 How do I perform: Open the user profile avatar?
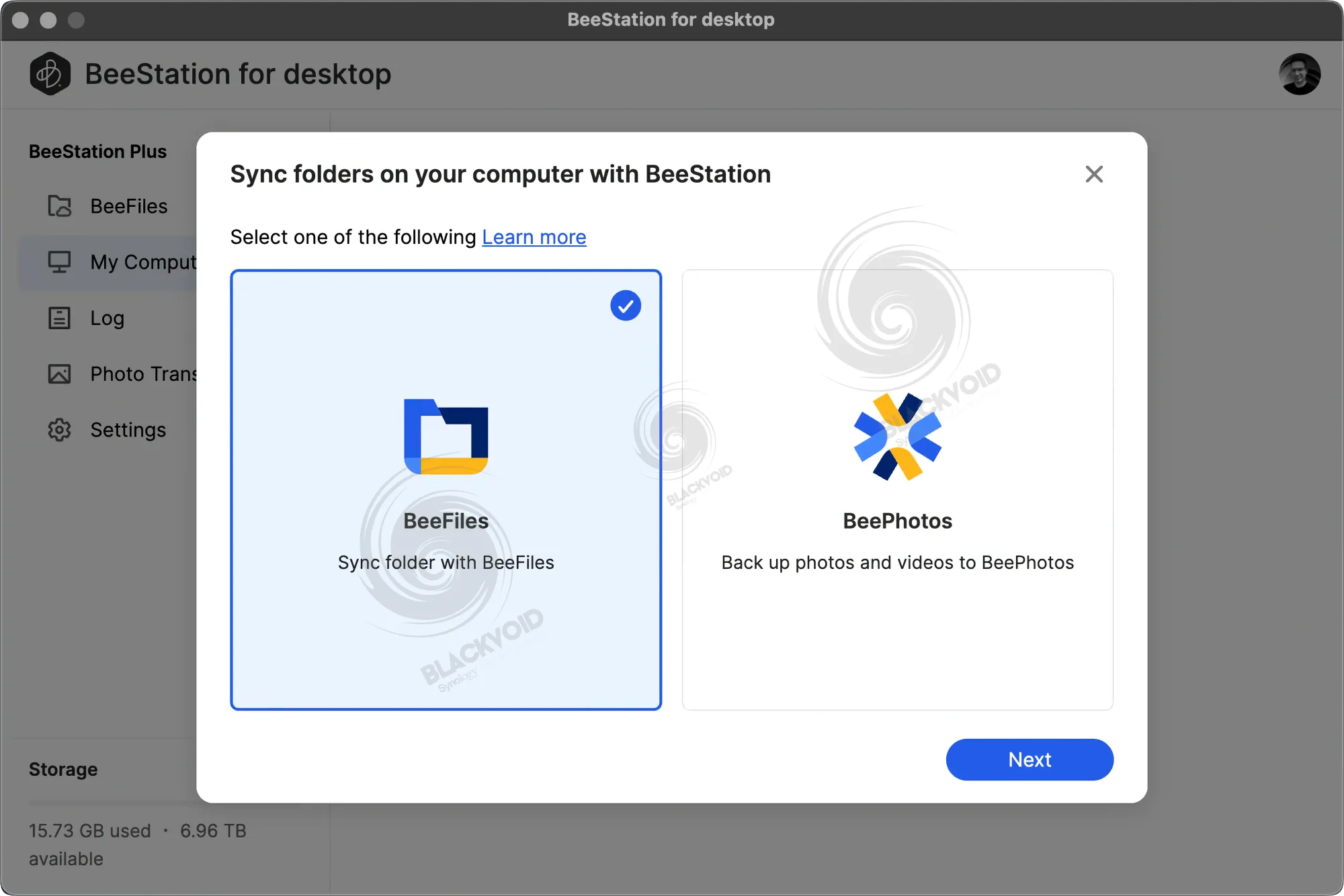tap(1299, 74)
